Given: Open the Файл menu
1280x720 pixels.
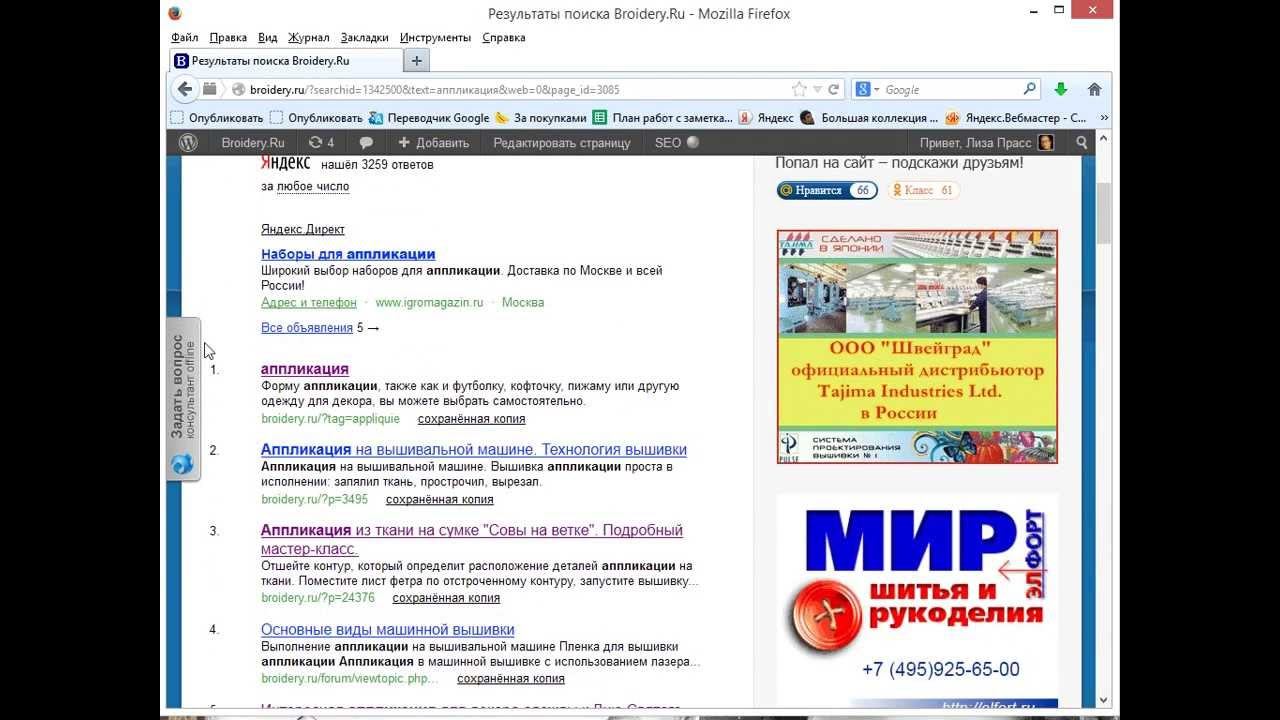Looking at the screenshot, I should point(185,38).
